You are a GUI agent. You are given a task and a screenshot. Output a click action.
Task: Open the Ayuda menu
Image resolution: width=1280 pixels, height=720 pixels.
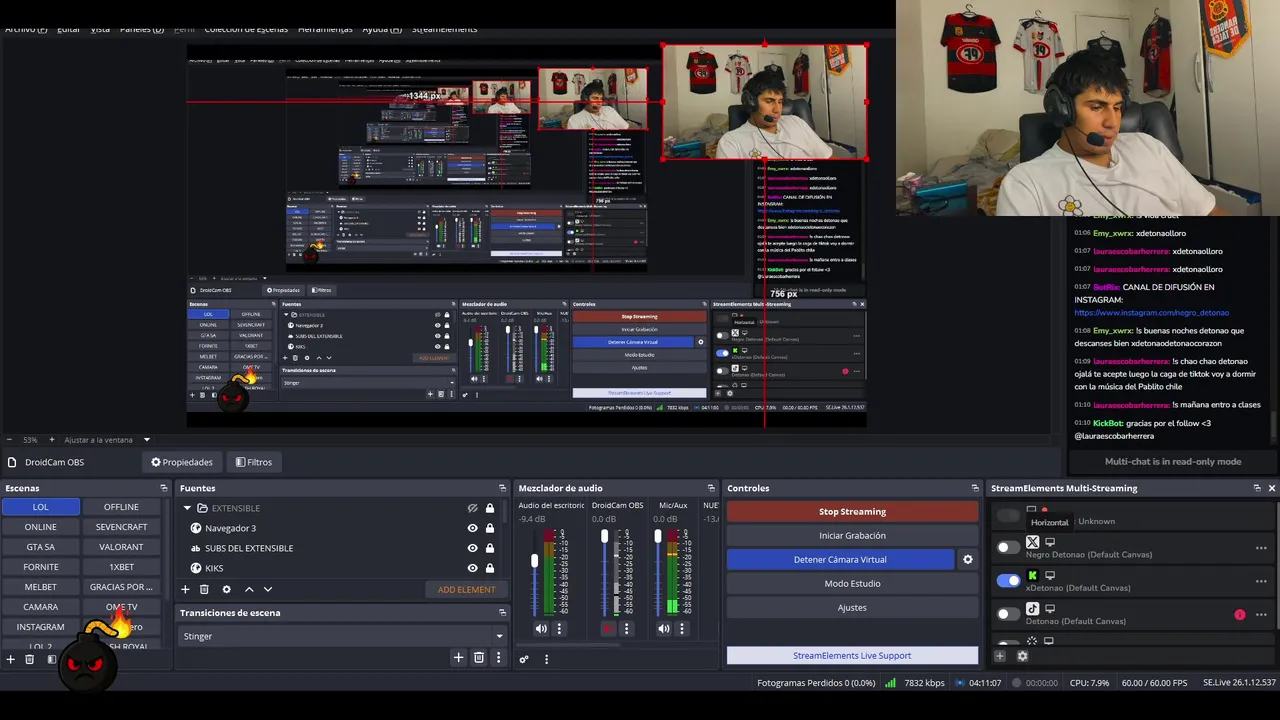[x=382, y=29]
